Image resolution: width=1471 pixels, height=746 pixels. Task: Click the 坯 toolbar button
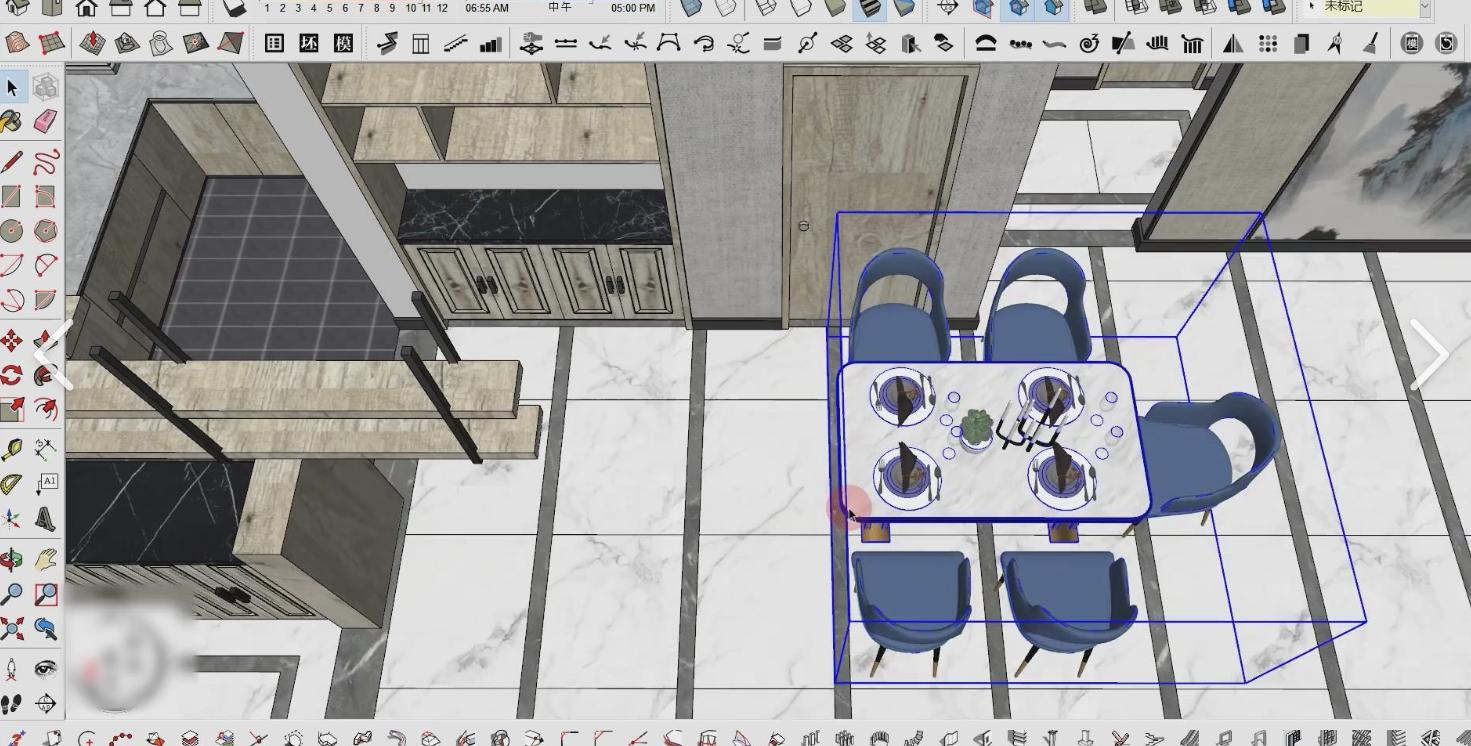[309, 43]
